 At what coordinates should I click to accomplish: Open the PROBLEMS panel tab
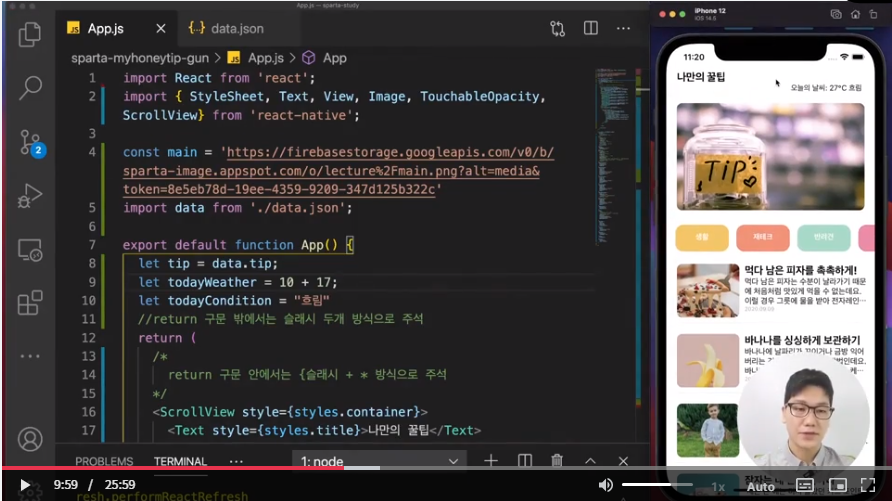point(104,461)
